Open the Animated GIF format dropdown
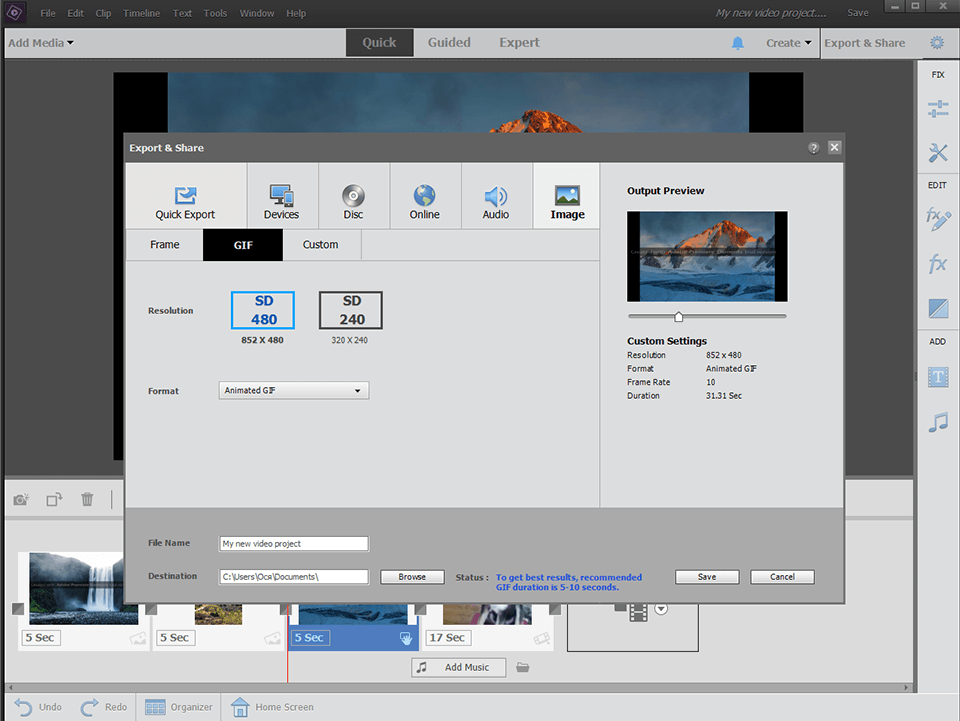960x721 pixels. 294,390
